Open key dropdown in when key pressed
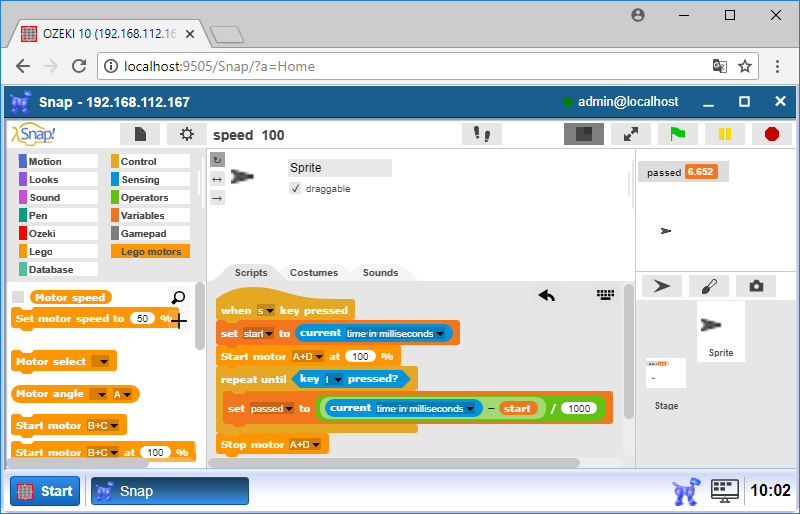Image resolution: width=800 pixels, height=514 pixels. click(x=266, y=310)
